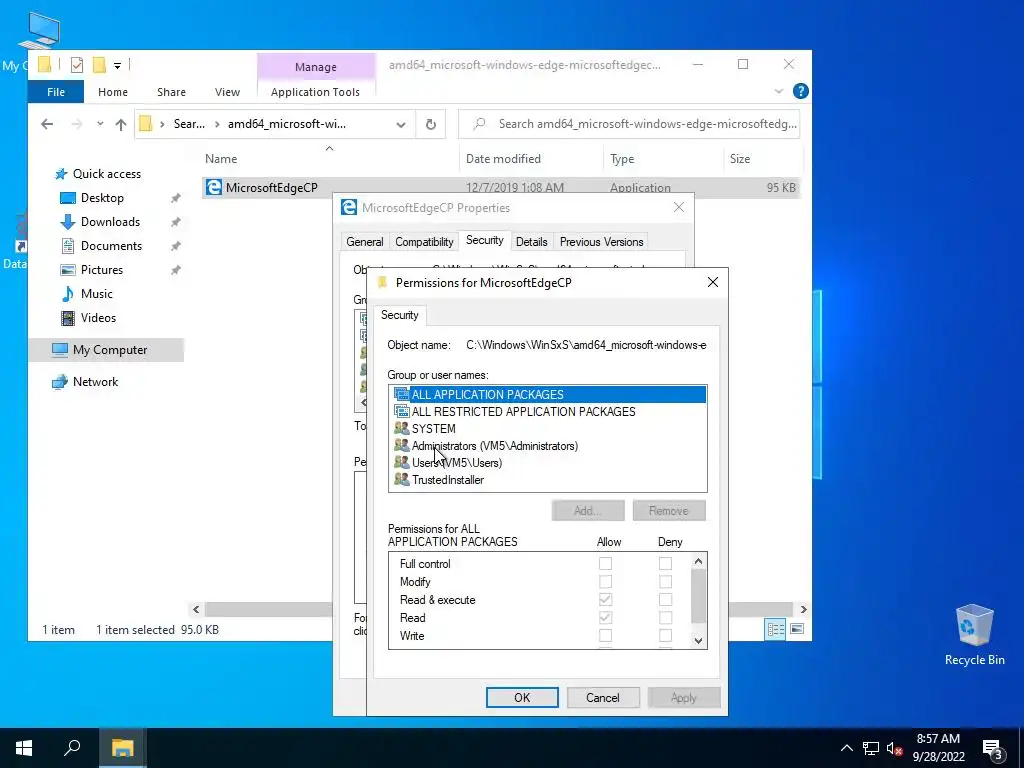Switch to details view layout icon
1024x768 pixels.
(x=776, y=629)
